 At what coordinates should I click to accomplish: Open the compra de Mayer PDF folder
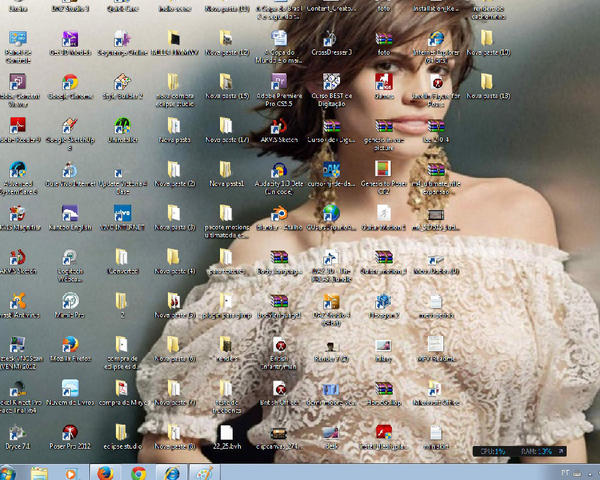tap(122, 393)
